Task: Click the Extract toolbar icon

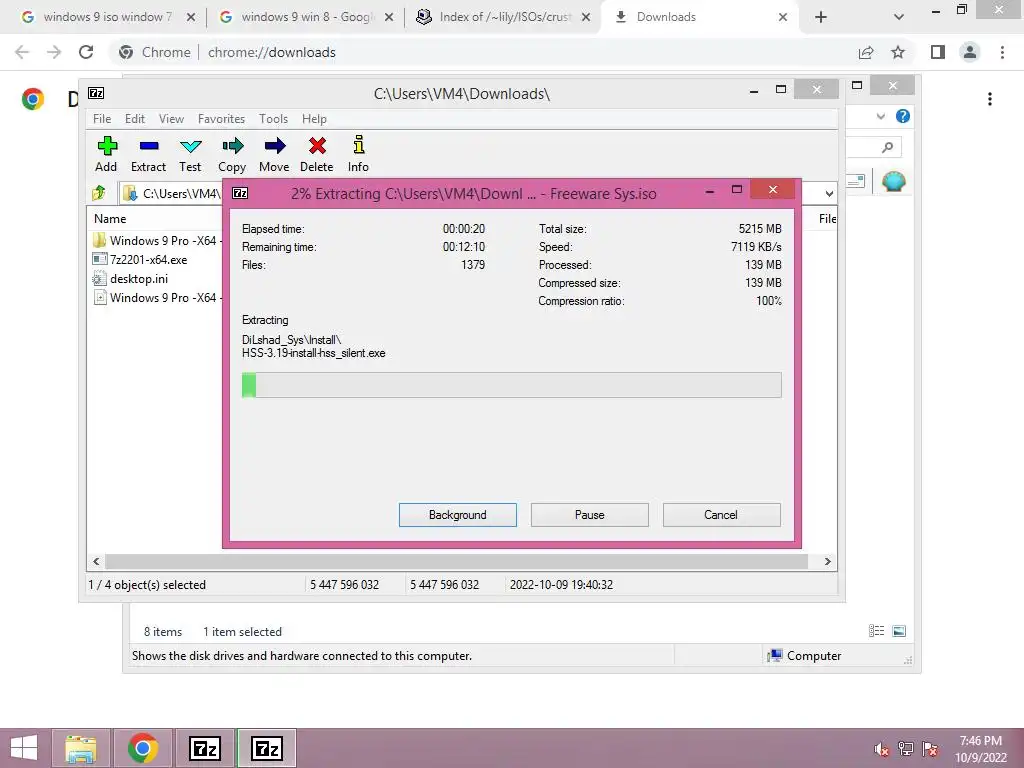Action: (148, 154)
